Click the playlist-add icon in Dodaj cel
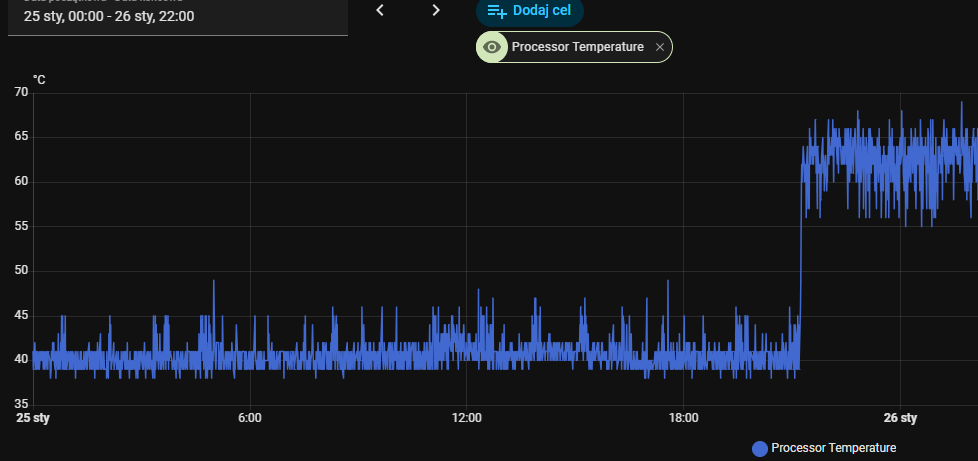 [496, 11]
